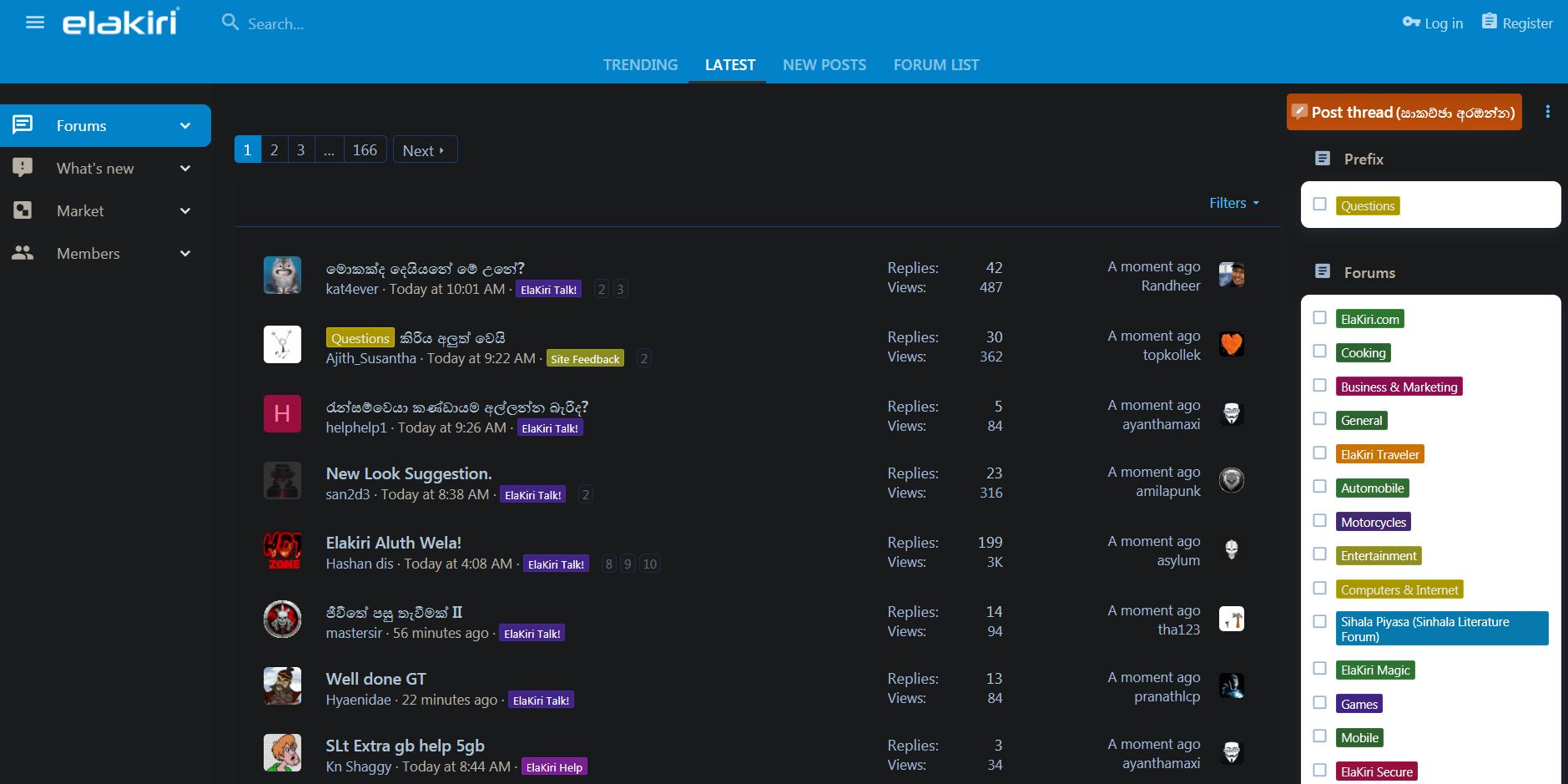Click the Next page button
The width and height of the screenshot is (1568, 784).
pyautogui.click(x=425, y=149)
